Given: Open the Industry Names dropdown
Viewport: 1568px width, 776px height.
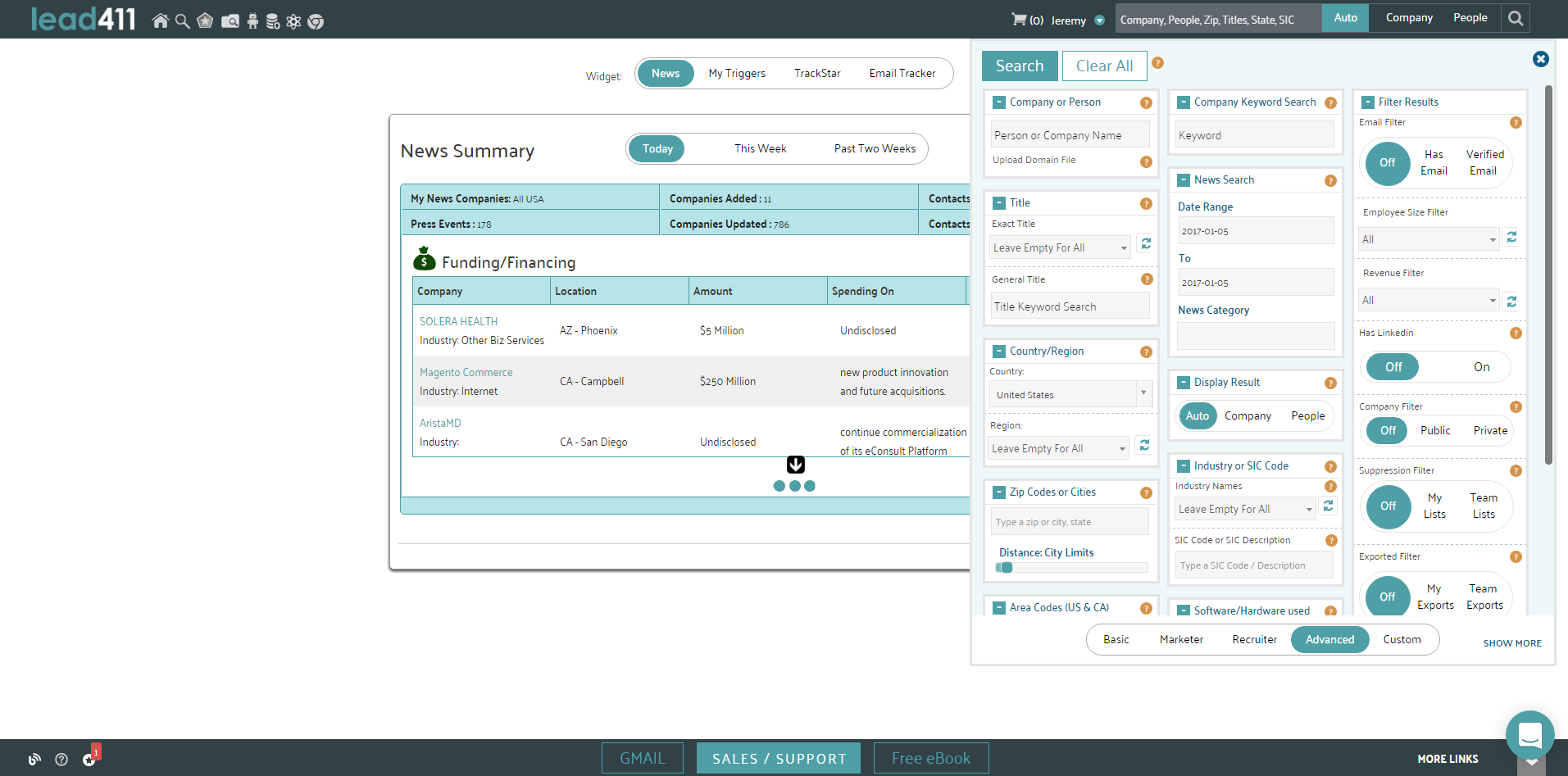Looking at the screenshot, I should 1245,509.
